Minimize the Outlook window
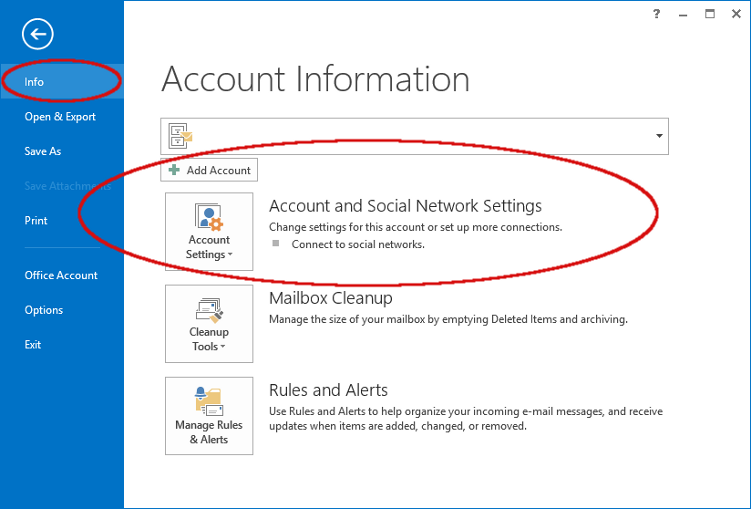Image resolution: width=751 pixels, height=509 pixels. coord(683,15)
